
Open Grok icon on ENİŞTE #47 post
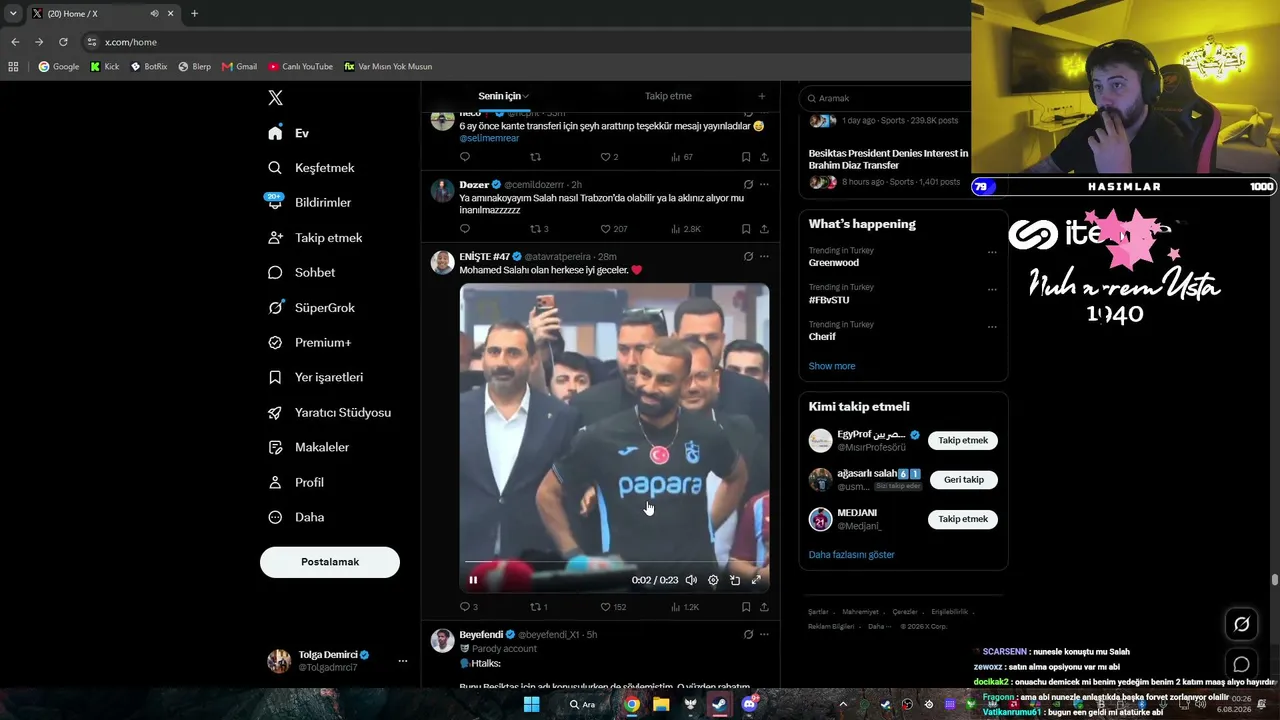[x=748, y=257]
